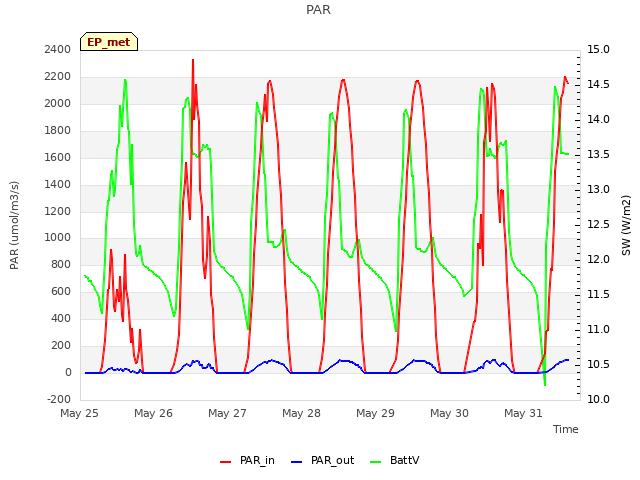The image size is (640, 480).
Task: Click the 200 left axis value
Action: click(x=61, y=345)
